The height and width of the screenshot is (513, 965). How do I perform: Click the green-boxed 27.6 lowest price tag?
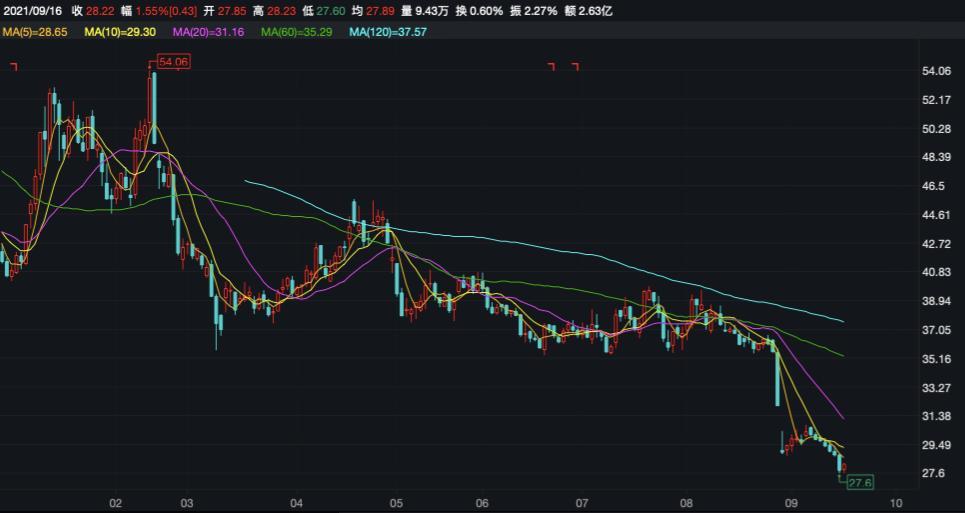coord(860,483)
